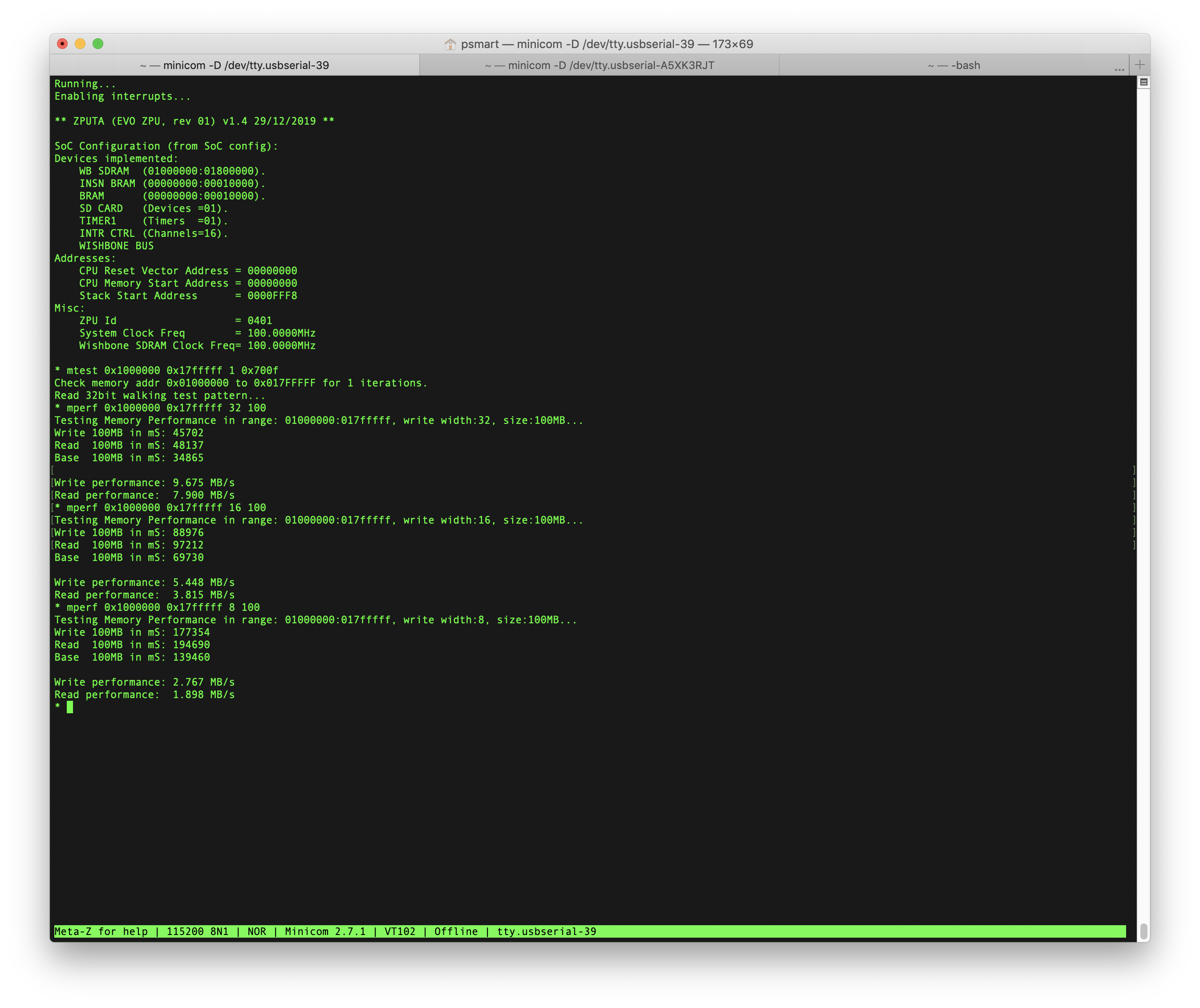Click the split pane icon
Image resolution: width=1200 pixels, height=1008 pixels.
[1143, 82]
